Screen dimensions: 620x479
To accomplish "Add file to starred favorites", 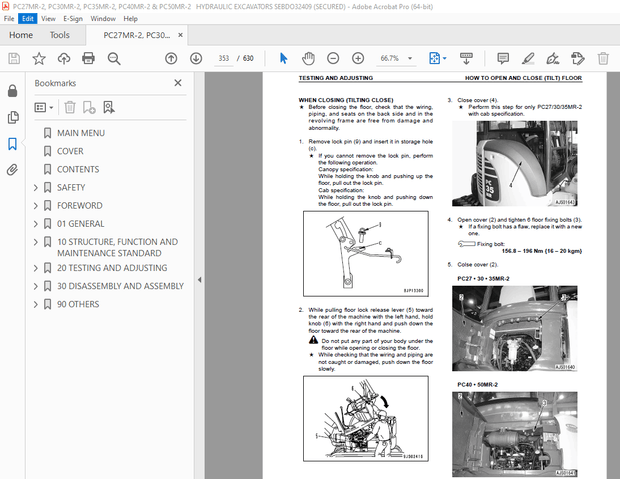I will 39,59.
